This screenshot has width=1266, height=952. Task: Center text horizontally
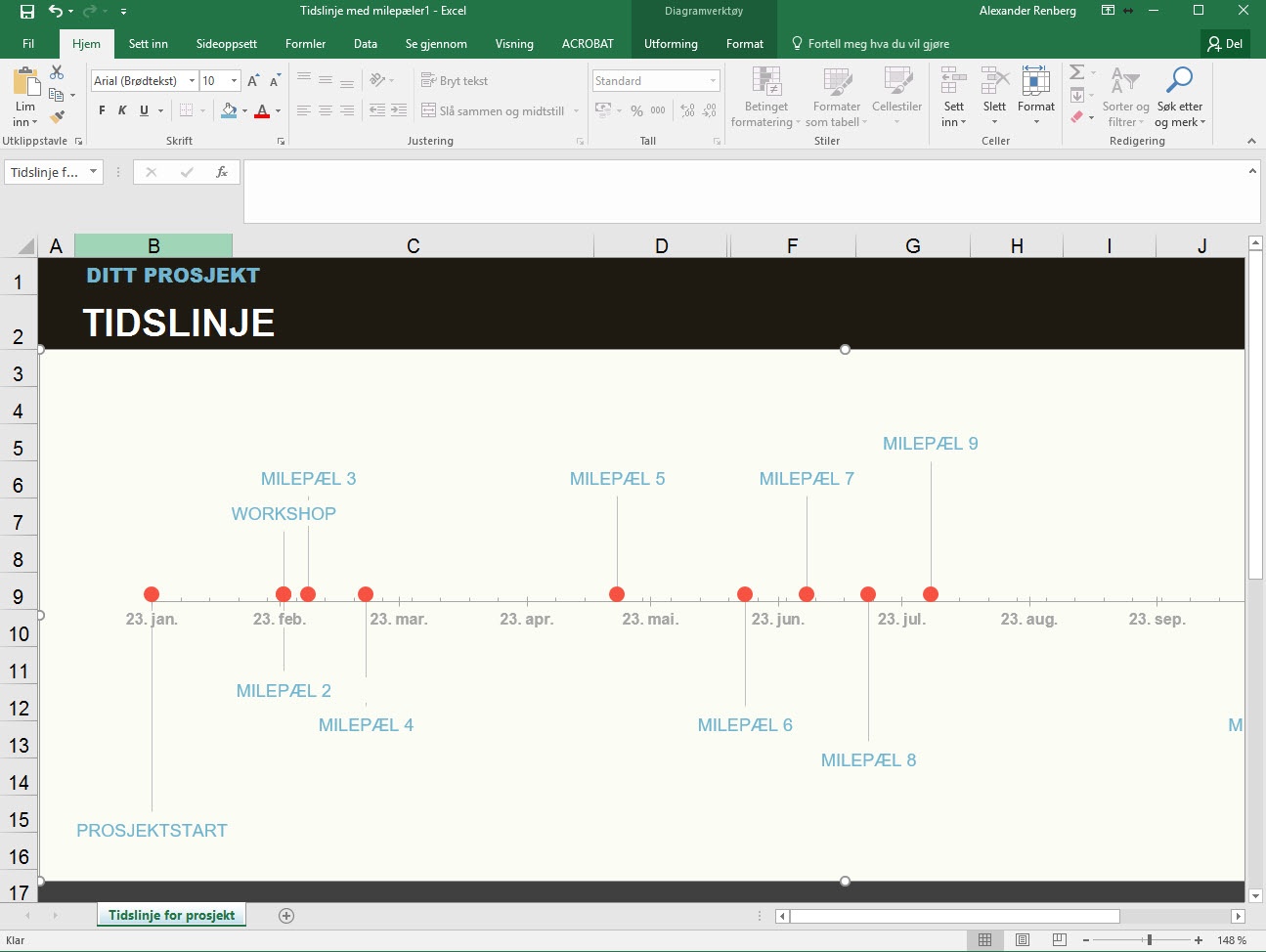(326, 110)
